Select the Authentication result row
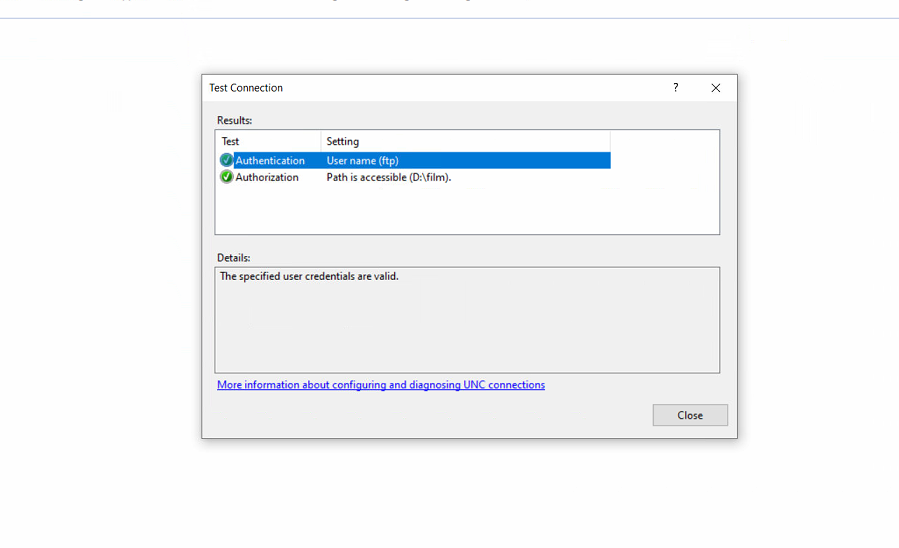Image resolution: width=899 pixels, height=548 pixels. [x=270, y=160]
